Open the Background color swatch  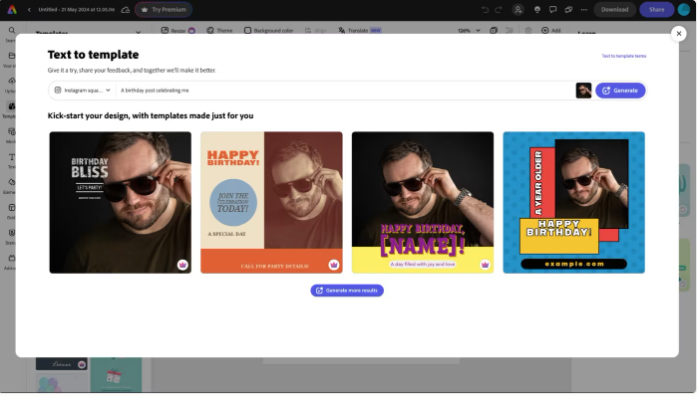point(269,30)
